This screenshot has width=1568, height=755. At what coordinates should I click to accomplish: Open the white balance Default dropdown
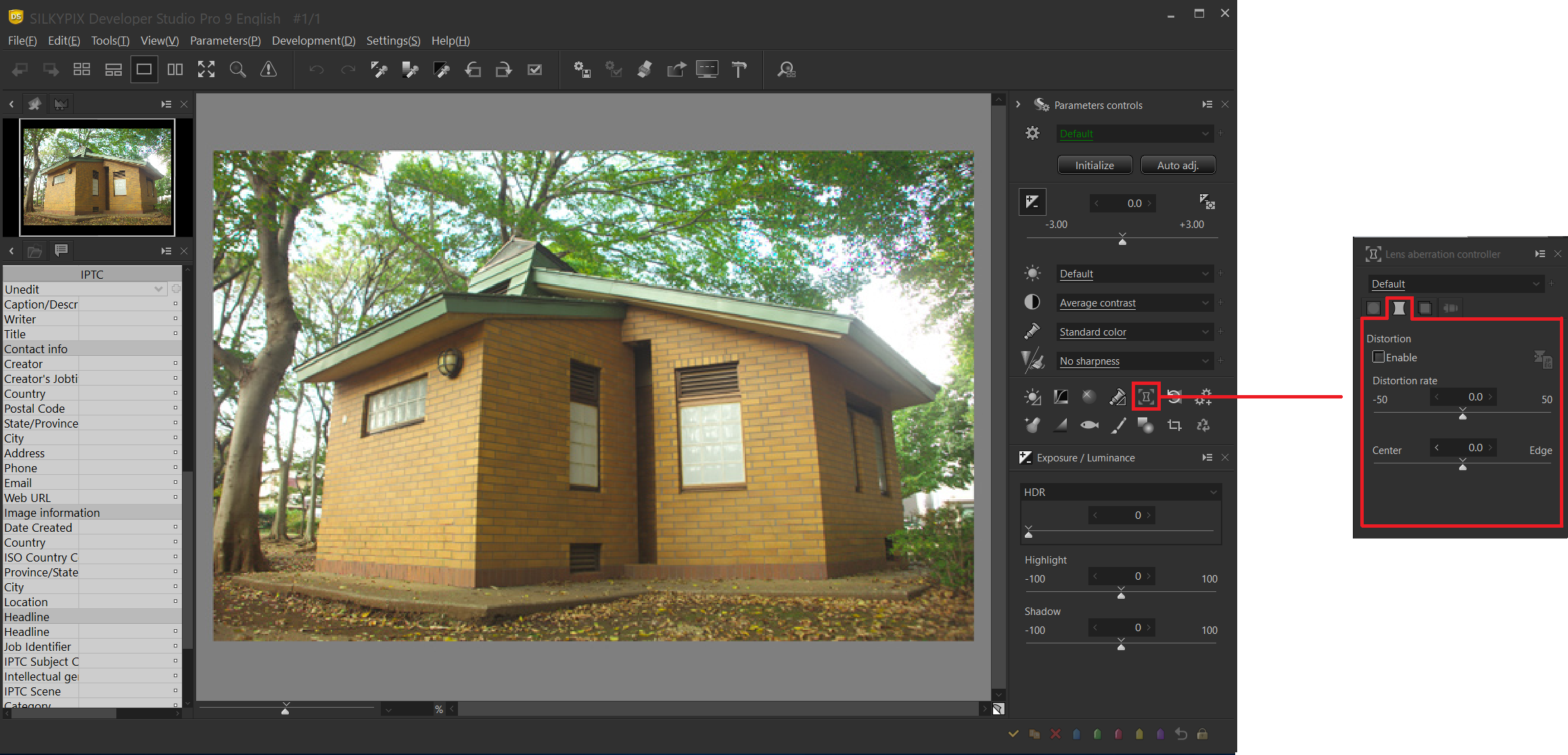[1134, 274]
